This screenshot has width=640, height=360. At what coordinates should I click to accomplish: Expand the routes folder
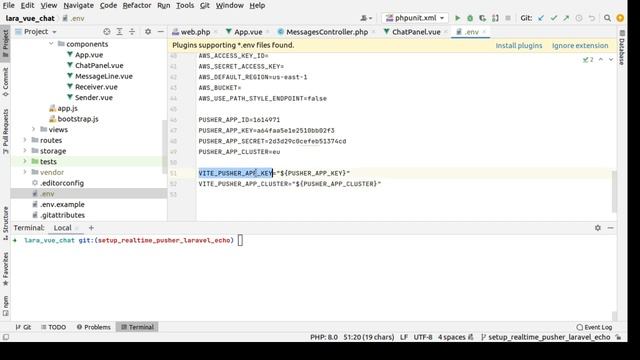point(25,140)
